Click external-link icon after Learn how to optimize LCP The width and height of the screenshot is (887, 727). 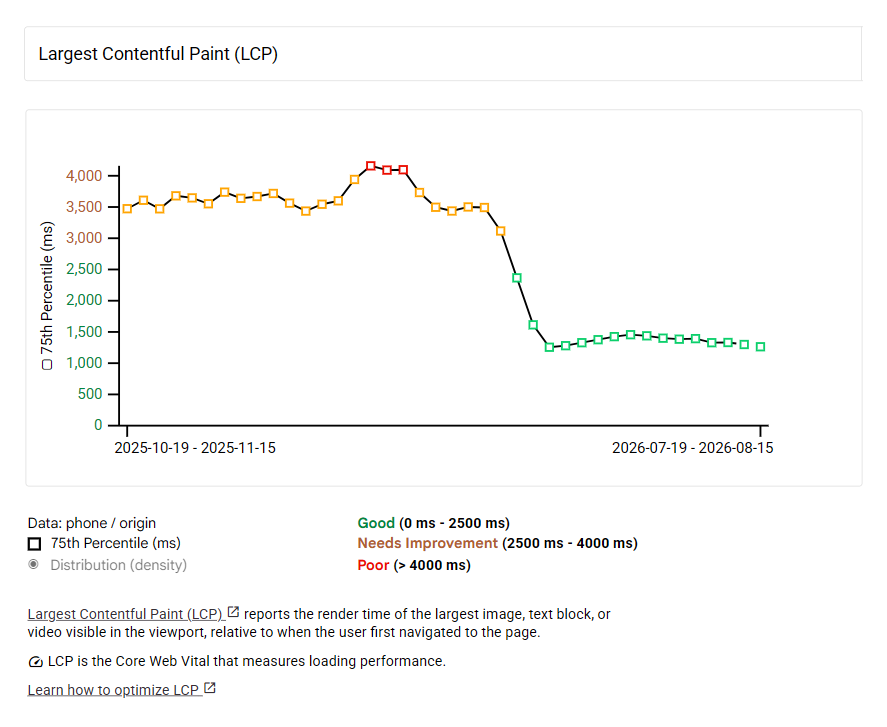click(210, 688)
